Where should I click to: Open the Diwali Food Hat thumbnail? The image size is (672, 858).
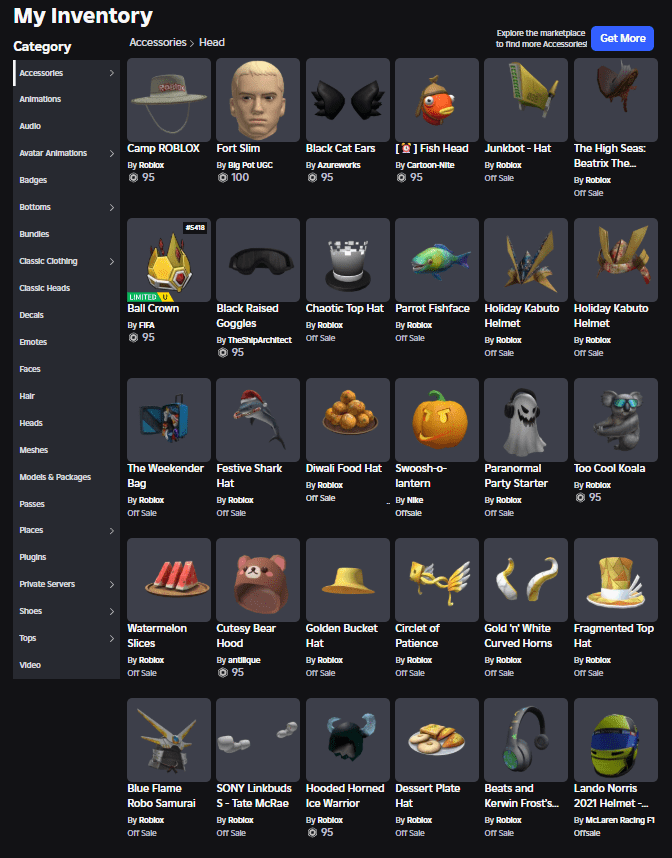click(347, 420)
